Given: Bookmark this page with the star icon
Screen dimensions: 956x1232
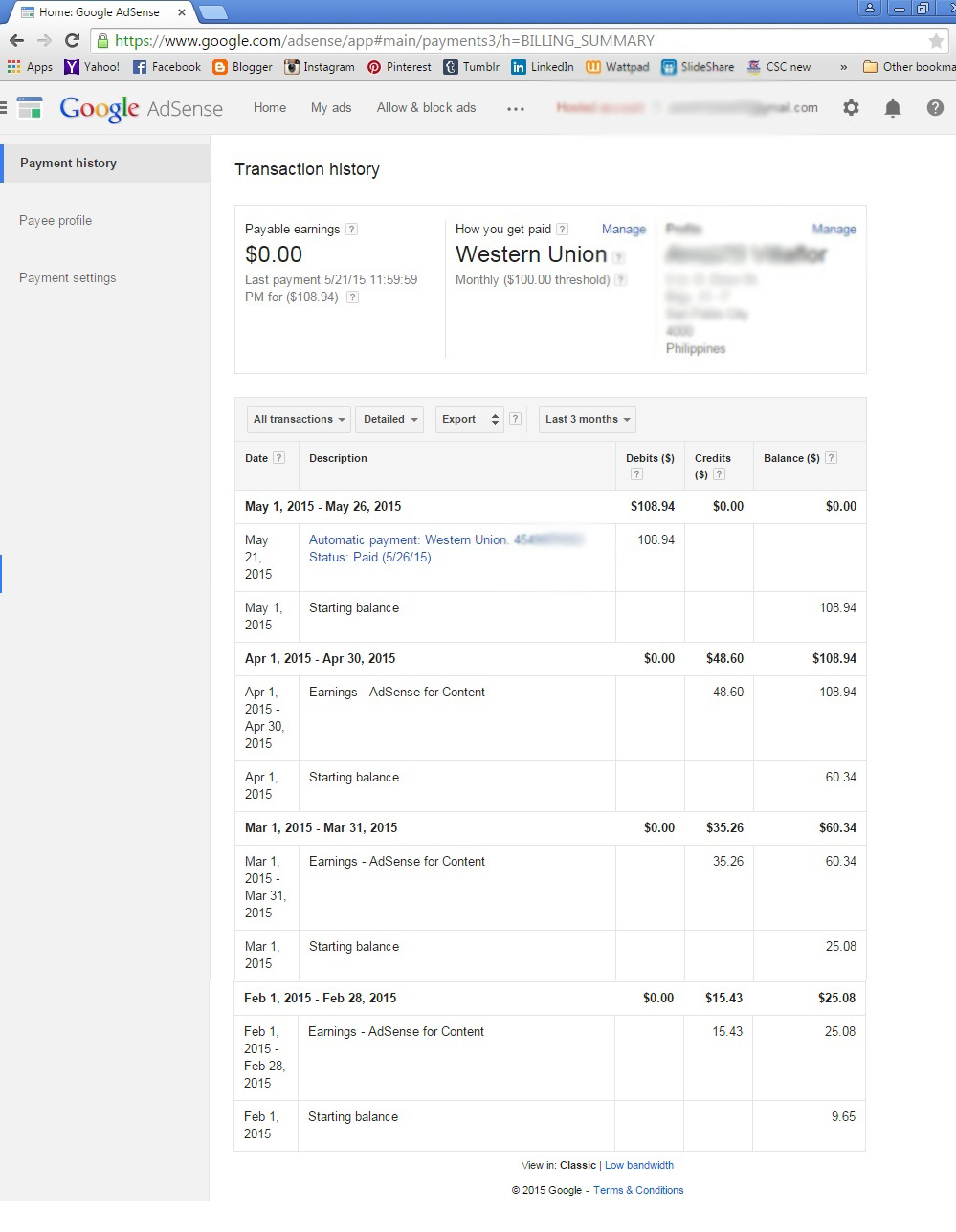Looking at the screenshot, I should tap(936, 41).
